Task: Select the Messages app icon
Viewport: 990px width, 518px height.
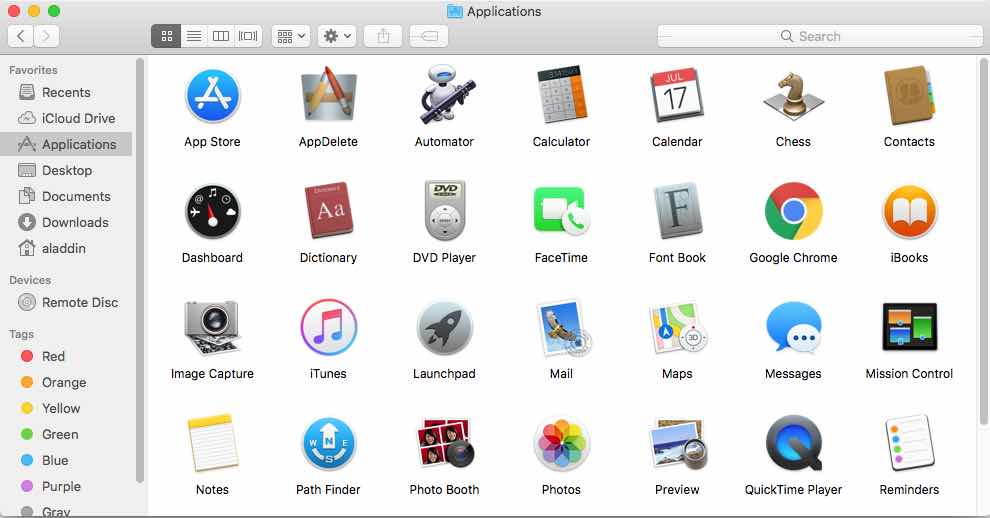Action: tap(793, 327)
